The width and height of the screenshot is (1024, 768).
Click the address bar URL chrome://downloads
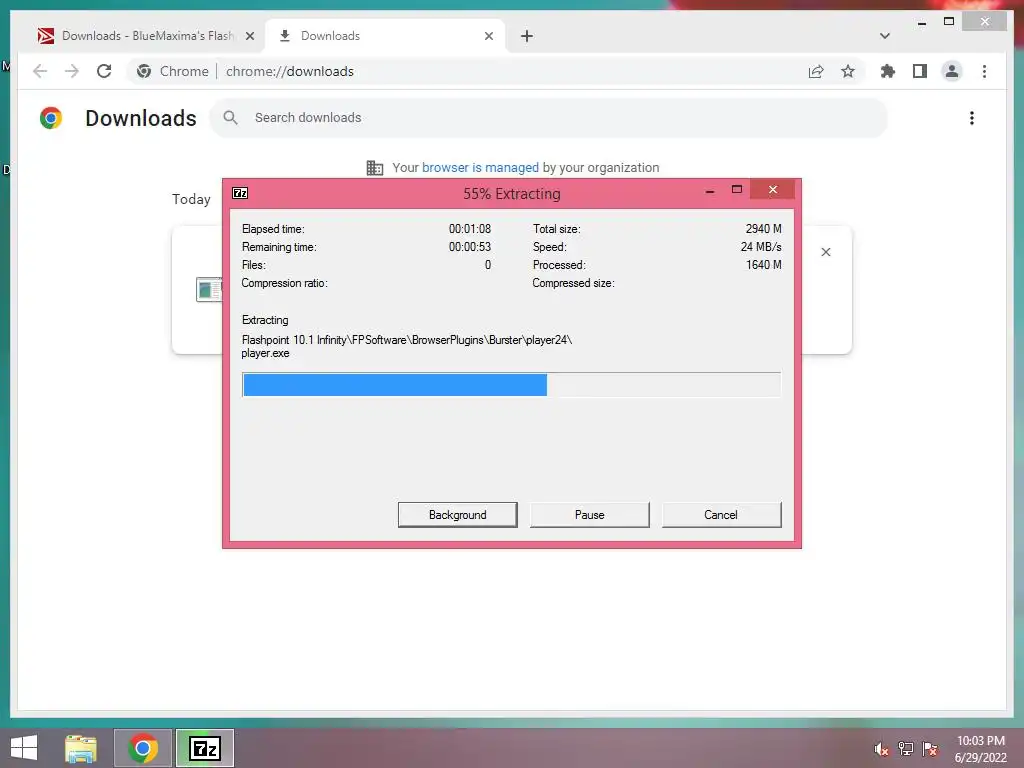tap(290, 71)
